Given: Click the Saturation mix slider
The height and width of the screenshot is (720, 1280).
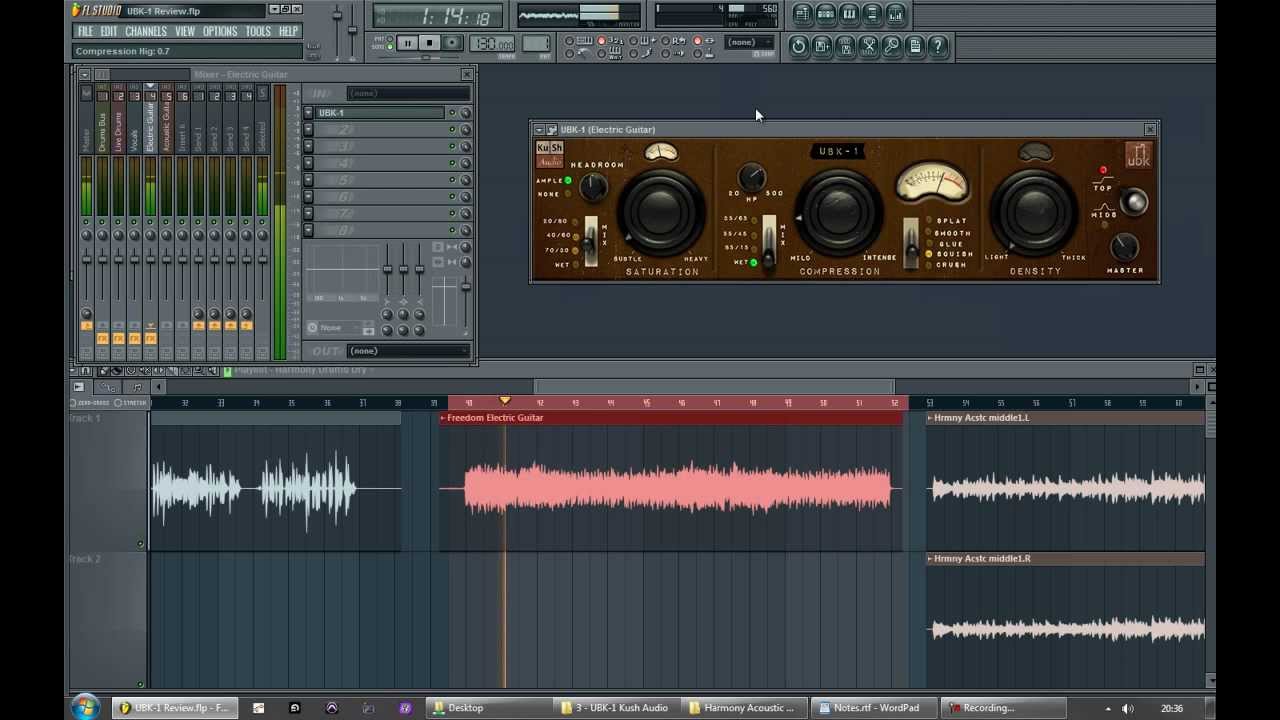Looking at the screenshot, I should point(591,242).
